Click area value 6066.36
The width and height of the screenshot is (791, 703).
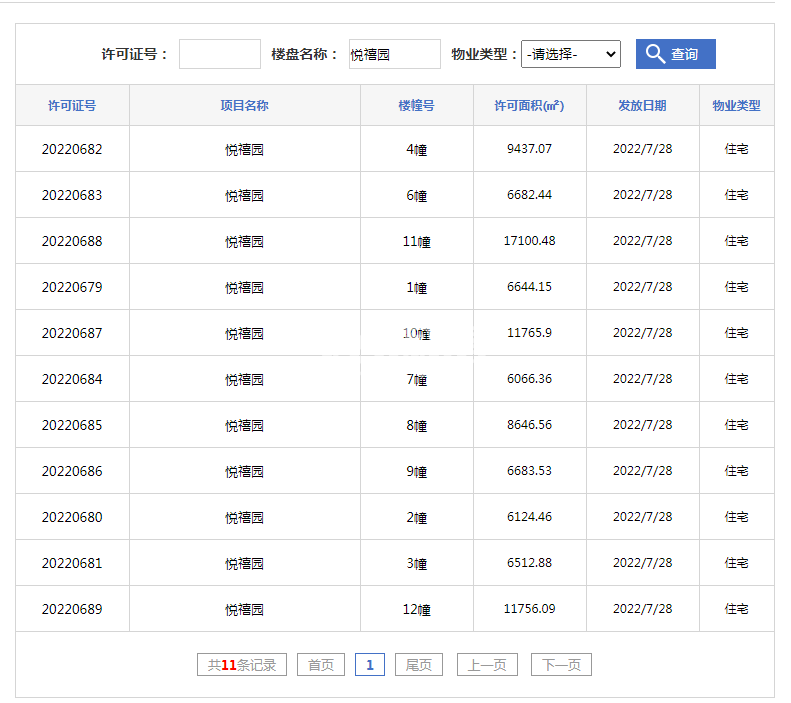coord(529,379)
